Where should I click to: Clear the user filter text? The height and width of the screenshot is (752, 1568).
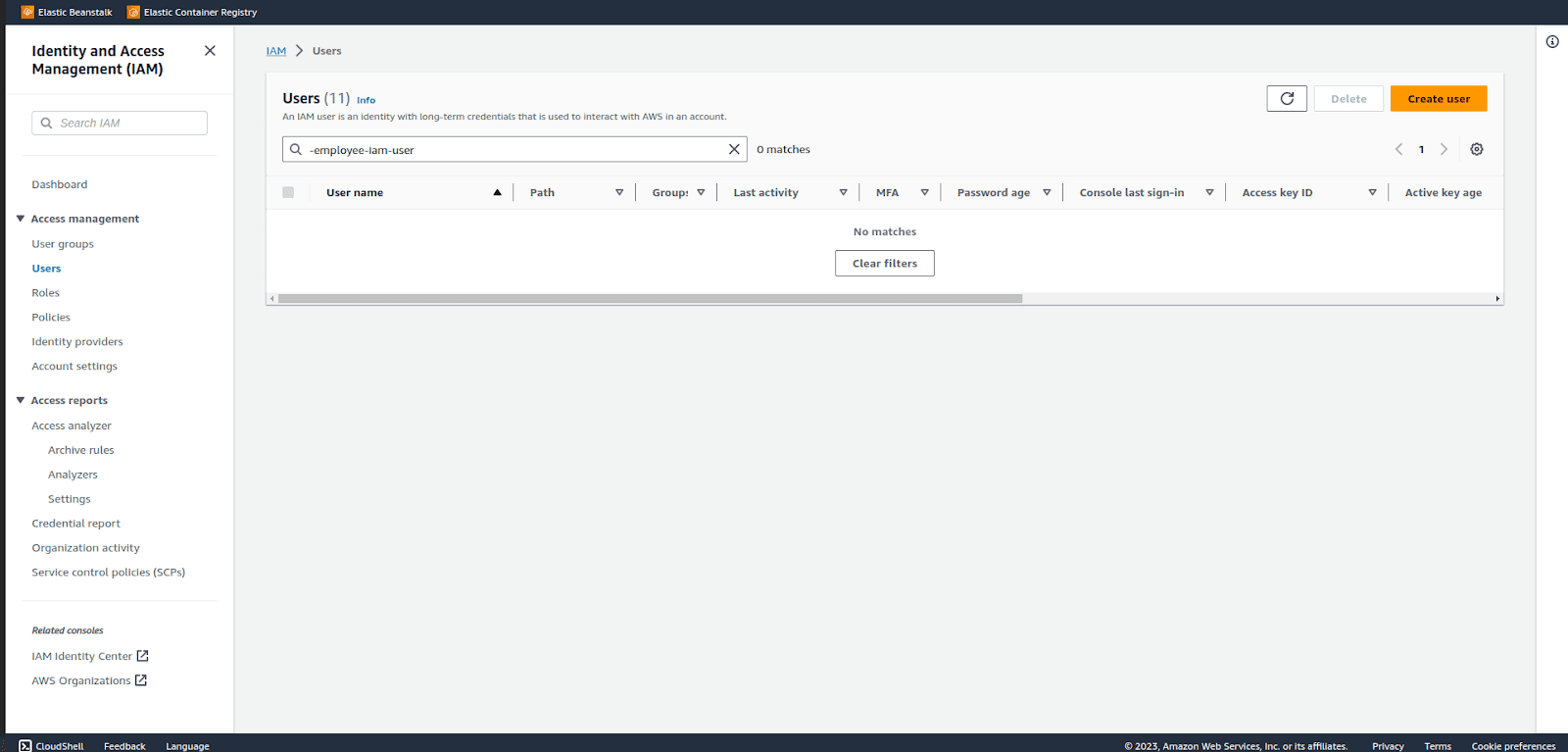point(734,149)
